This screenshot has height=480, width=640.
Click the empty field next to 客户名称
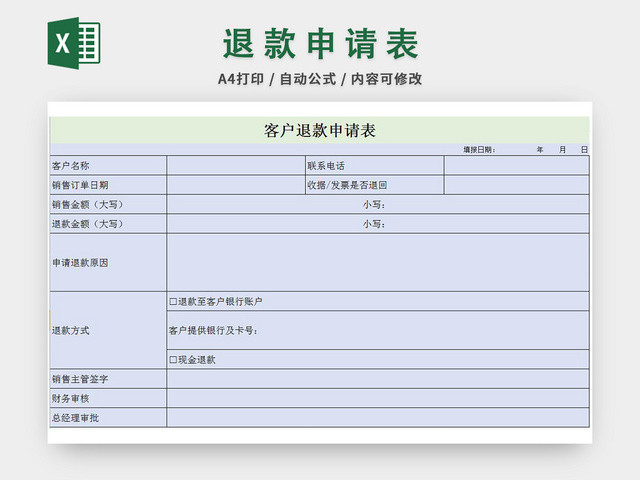[x=236, y=166]
